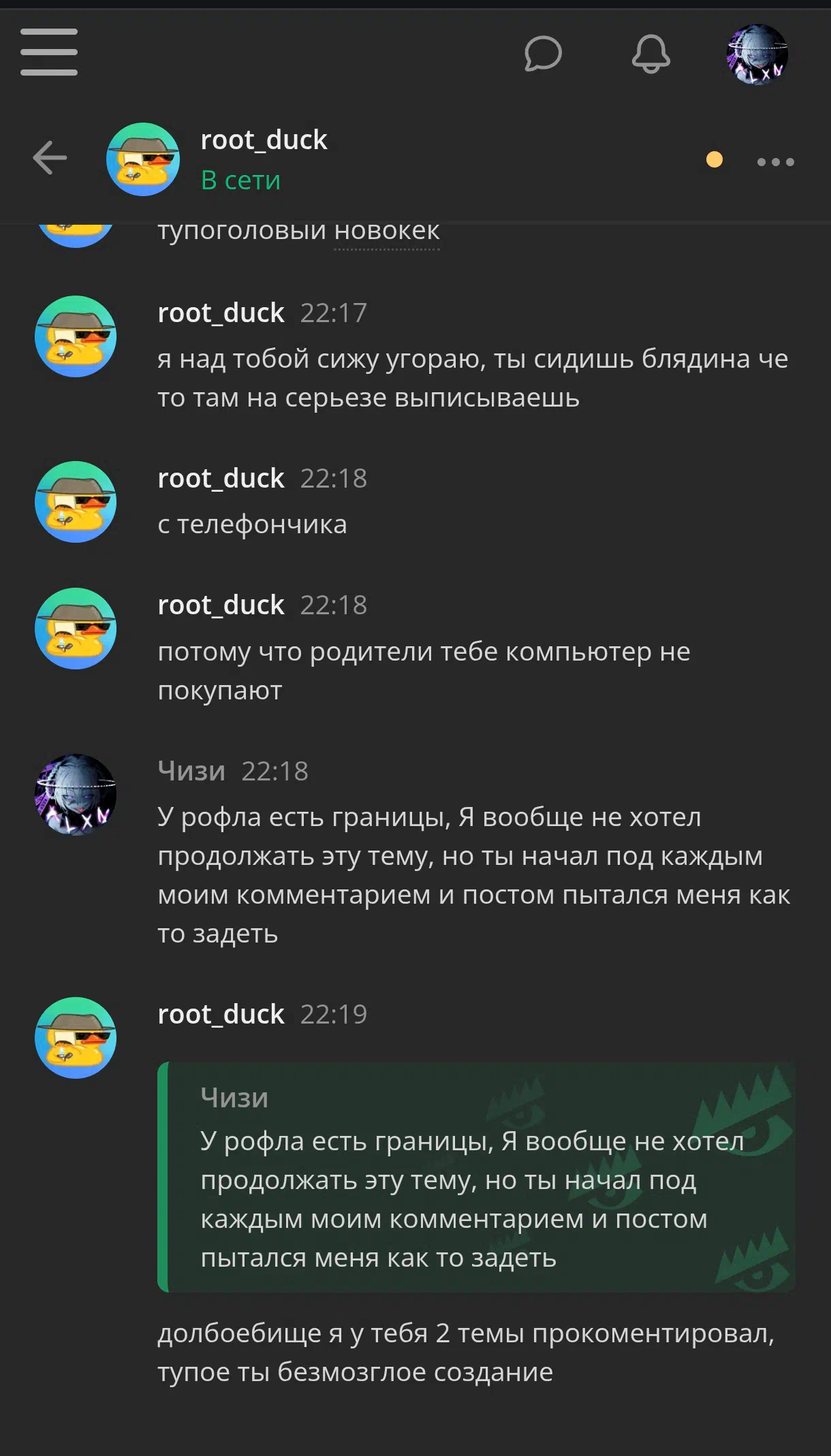The width and height of the screenshot is (831, 1456).
Task: Click the Чизи username at 22:18
Action: coord(191,771)
